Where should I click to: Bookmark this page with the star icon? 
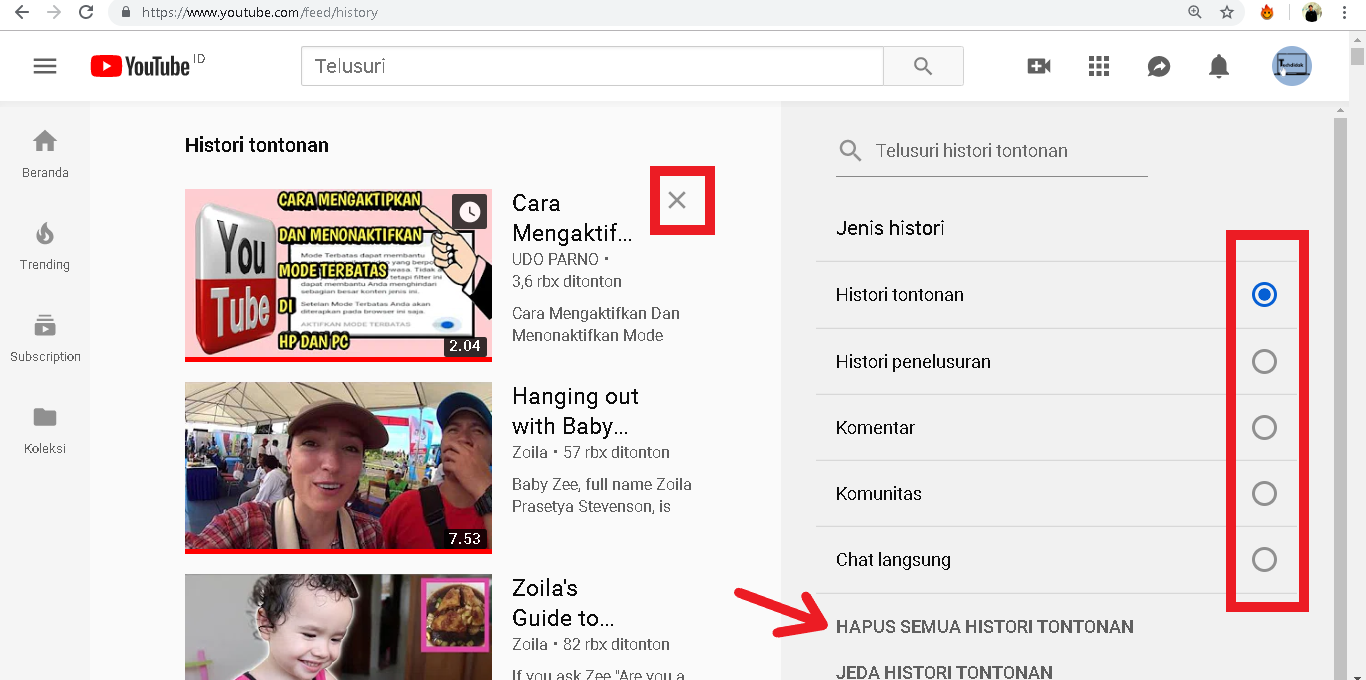1227,12
